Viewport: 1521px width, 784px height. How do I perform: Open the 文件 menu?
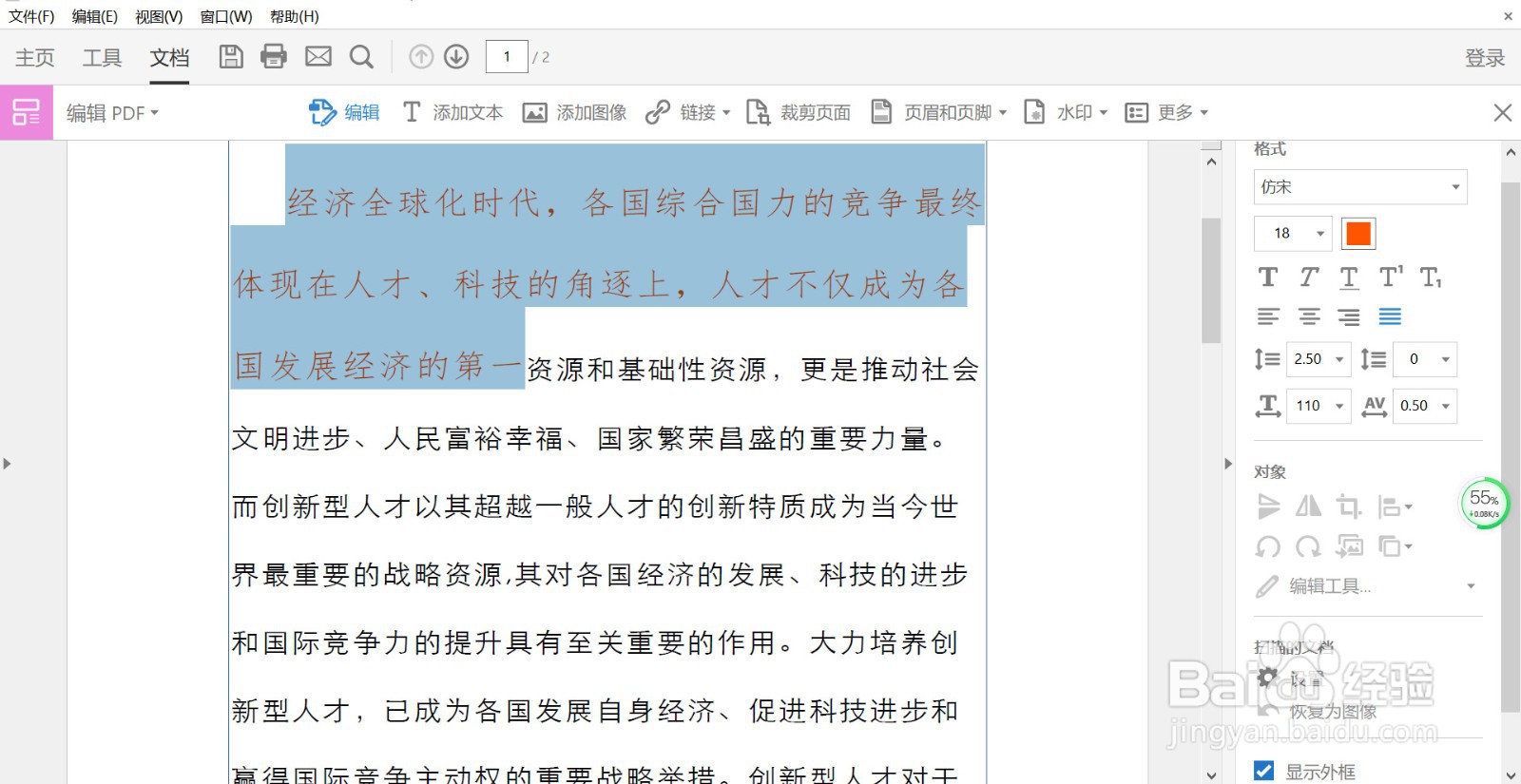pyautogui.click(x=31, y=16)
